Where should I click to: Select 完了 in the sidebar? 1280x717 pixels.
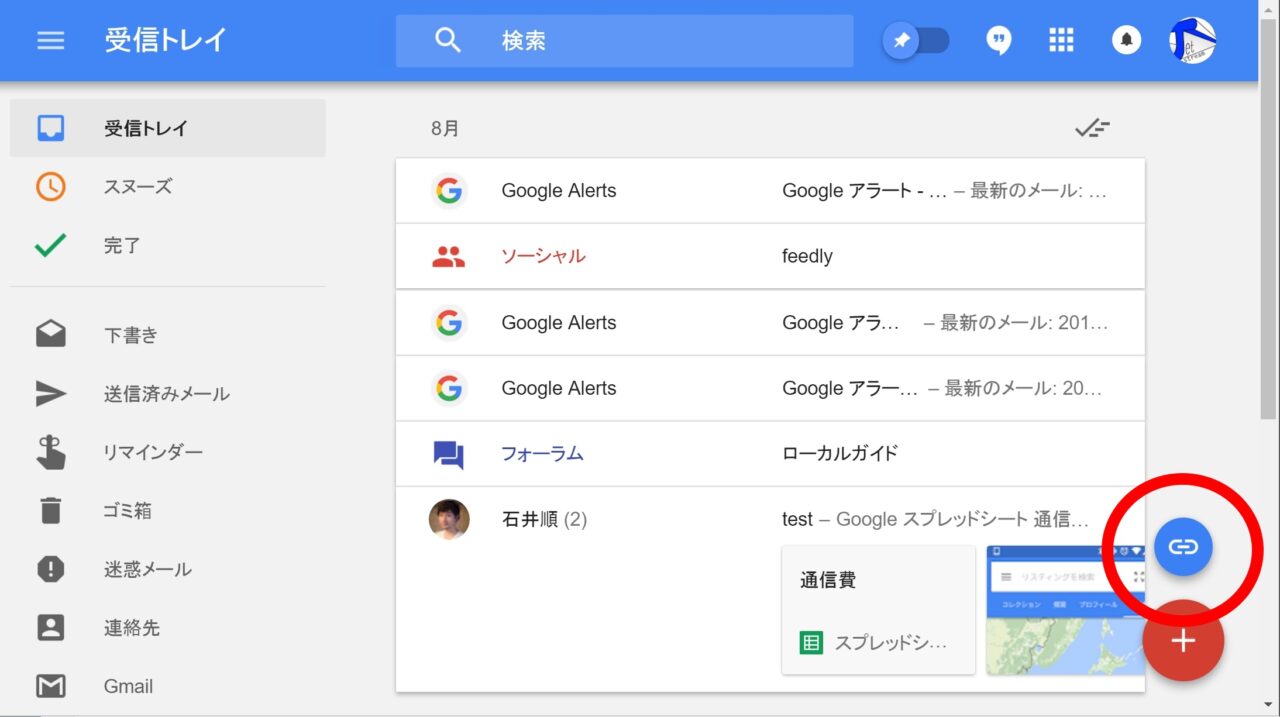pyautogui.click(x=122, y=246)
